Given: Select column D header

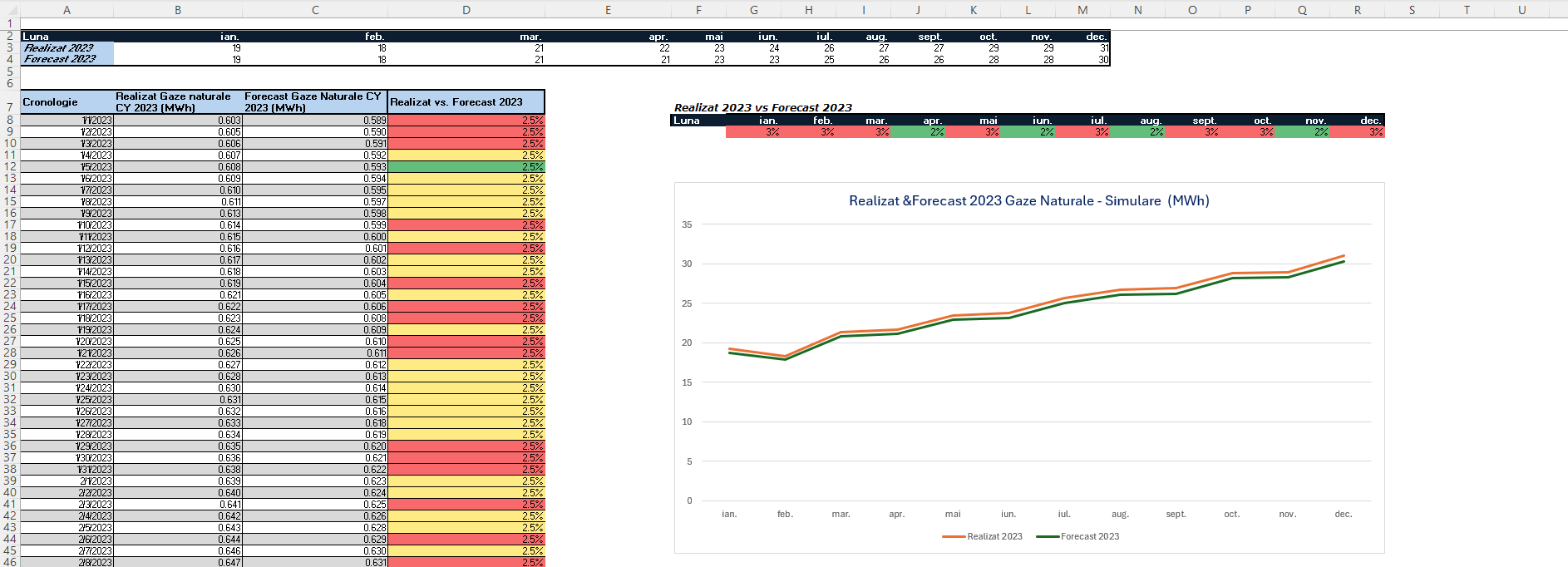Looking at the screenshot, I should pyautogui.click(x=466, y=10).
